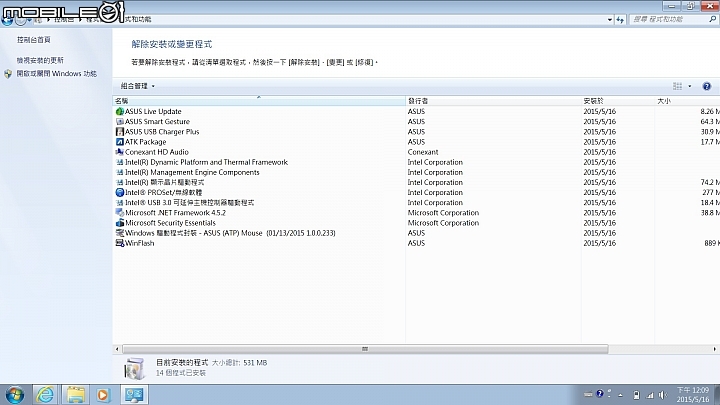Click the ASUS Smart Gesture program icon
Screen dimensions: 720x405
[x=120, y=122]
